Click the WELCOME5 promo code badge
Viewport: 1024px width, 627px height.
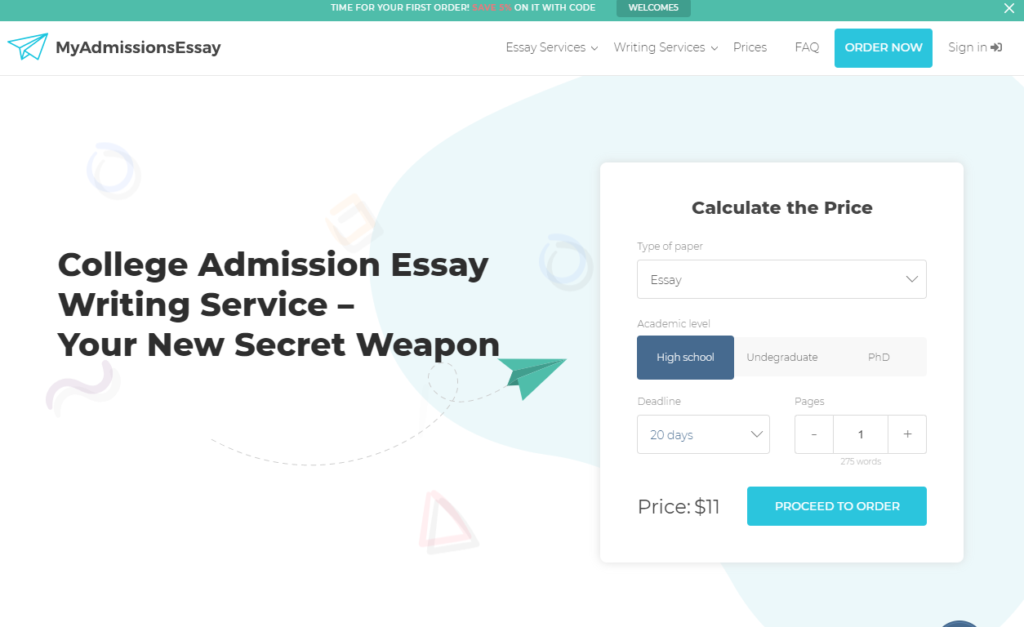pyautogui.click(x=653, y=8)
